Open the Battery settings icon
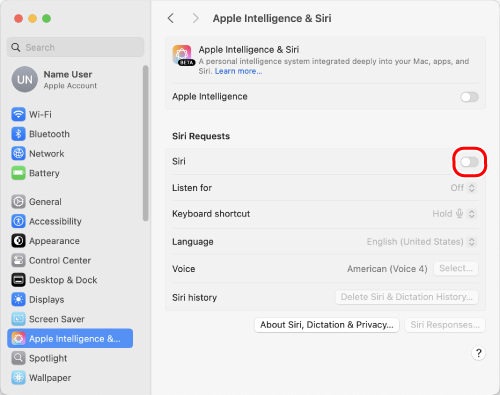 pos(18,173)
